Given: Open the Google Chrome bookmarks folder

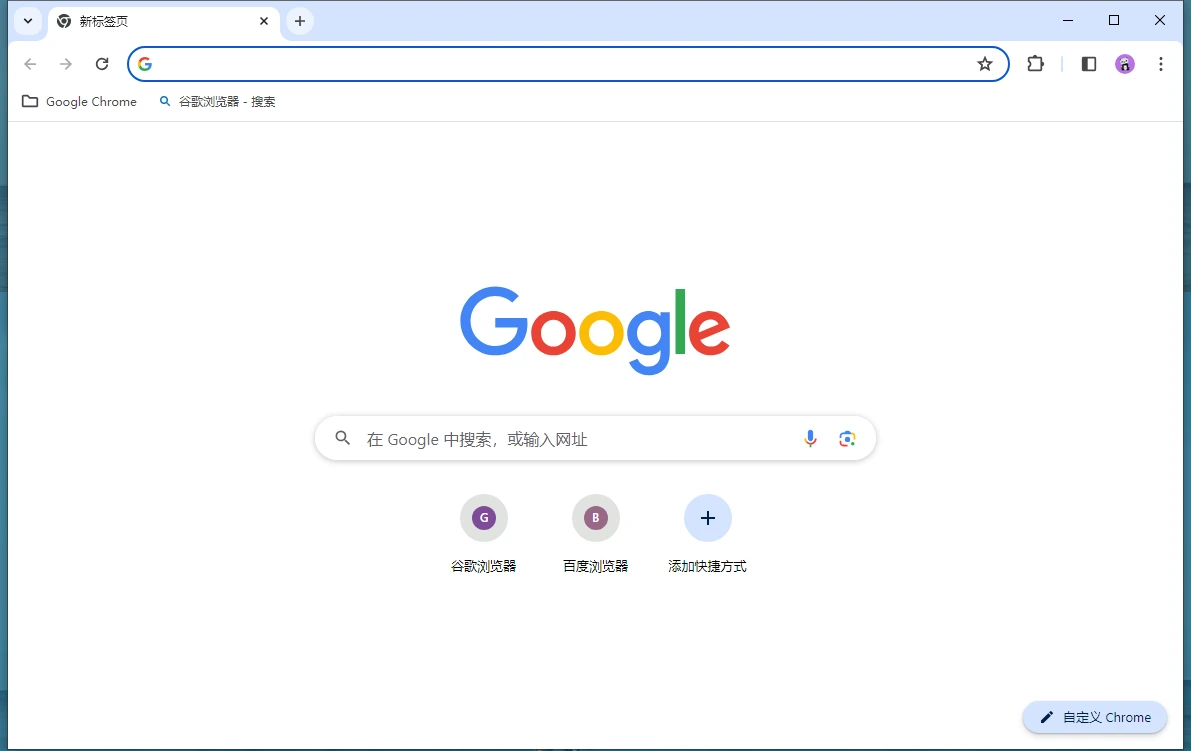Looking at the screenshot, I should coord(80,101).
